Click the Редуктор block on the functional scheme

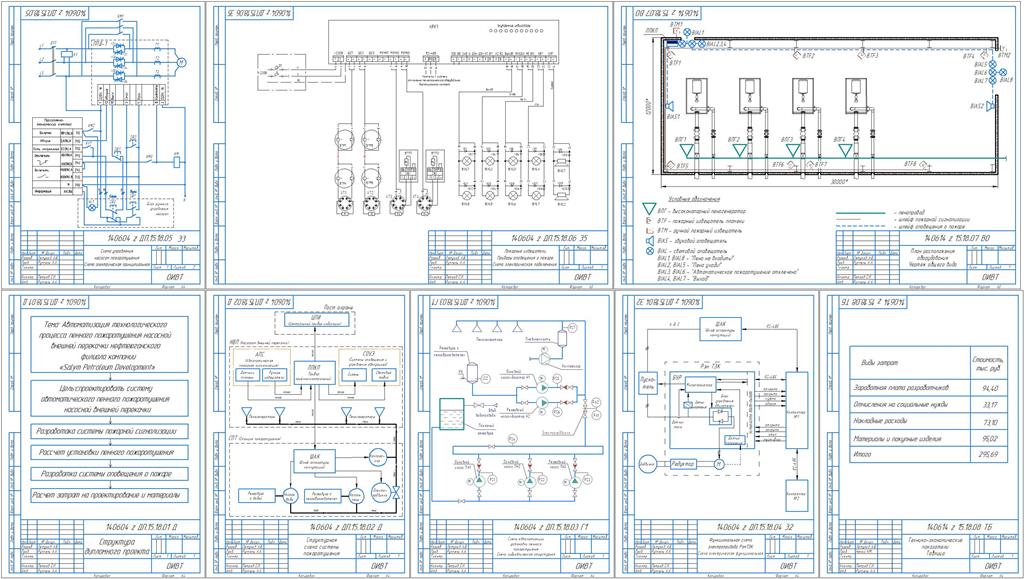[x=683, y=463]
